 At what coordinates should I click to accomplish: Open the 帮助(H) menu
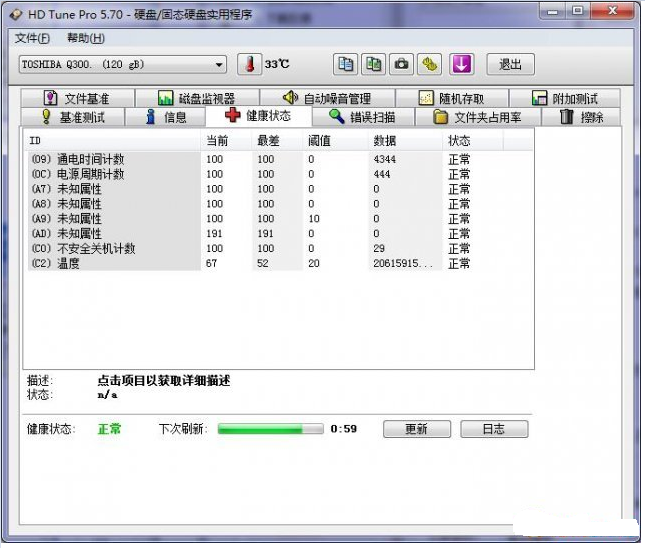pyautogui.click(x=86, y=38)
